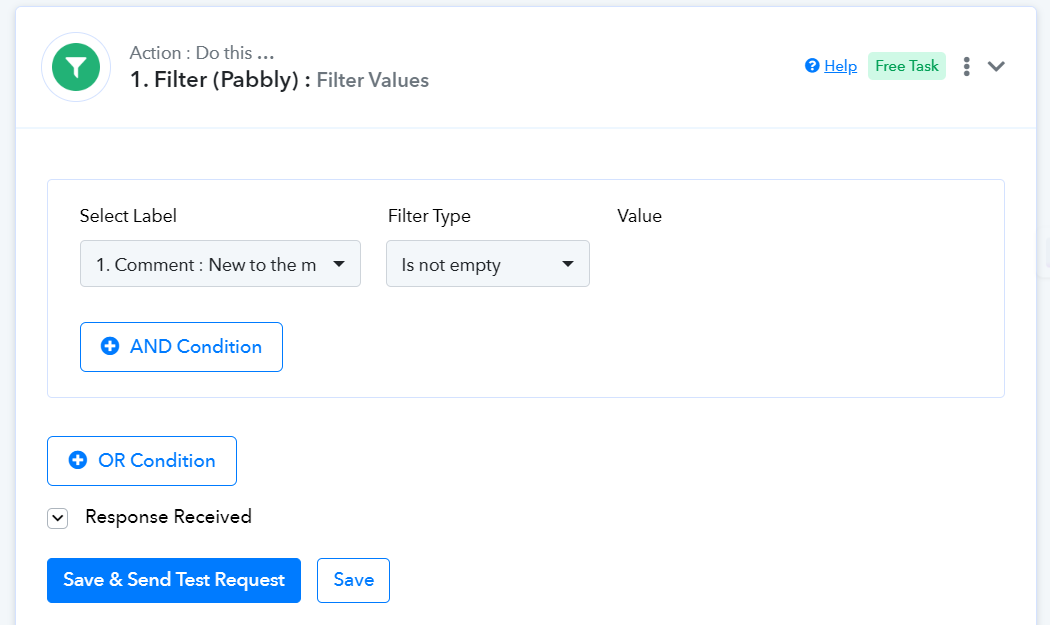Screen dimensions: 1050x625
Task: Click the plus icon on OR Condition
Action: [78, 460]
